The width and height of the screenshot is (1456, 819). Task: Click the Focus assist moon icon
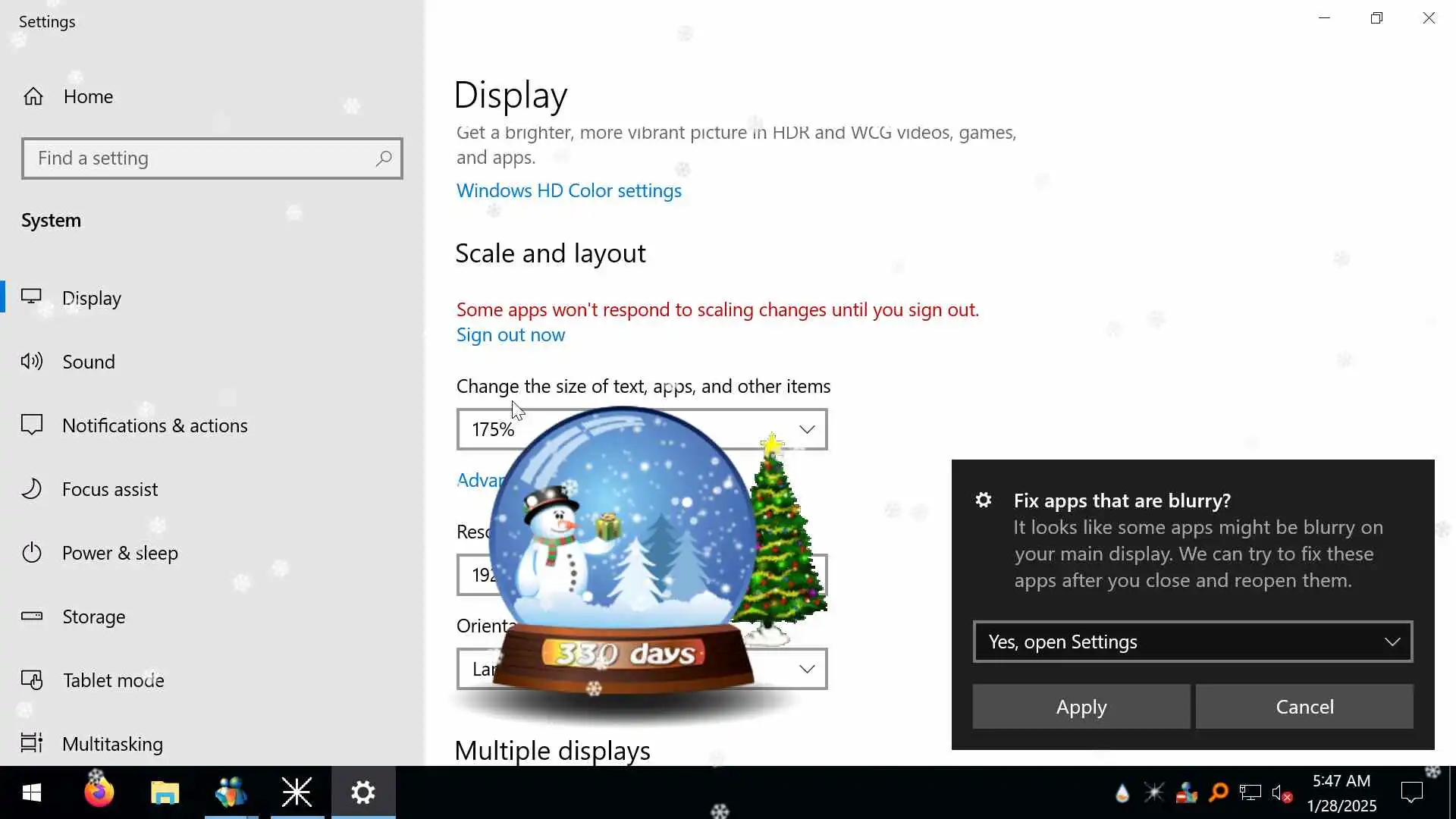click(x=32, y=489)
